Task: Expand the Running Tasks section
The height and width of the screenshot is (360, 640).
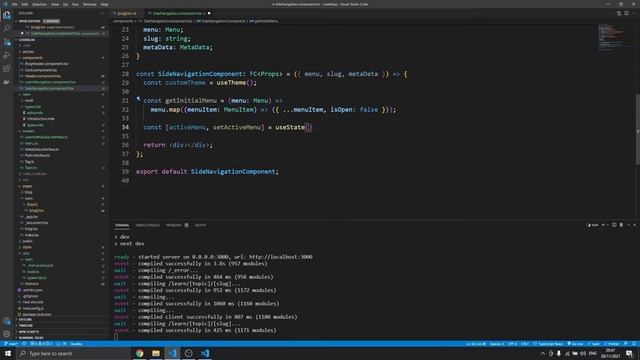Action: 31,338
